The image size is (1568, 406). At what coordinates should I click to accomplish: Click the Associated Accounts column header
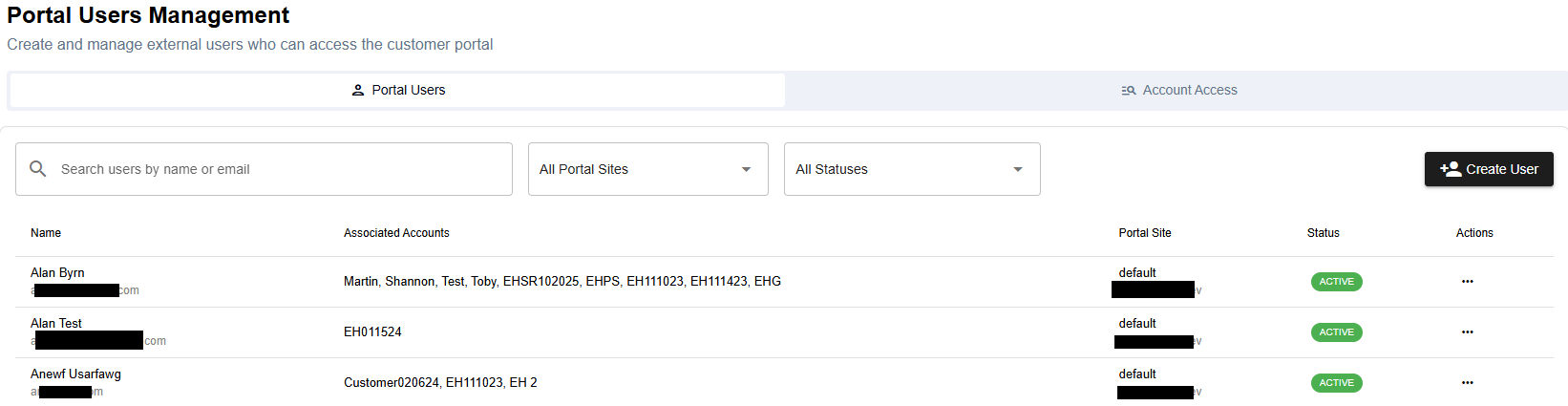(396, 233)
